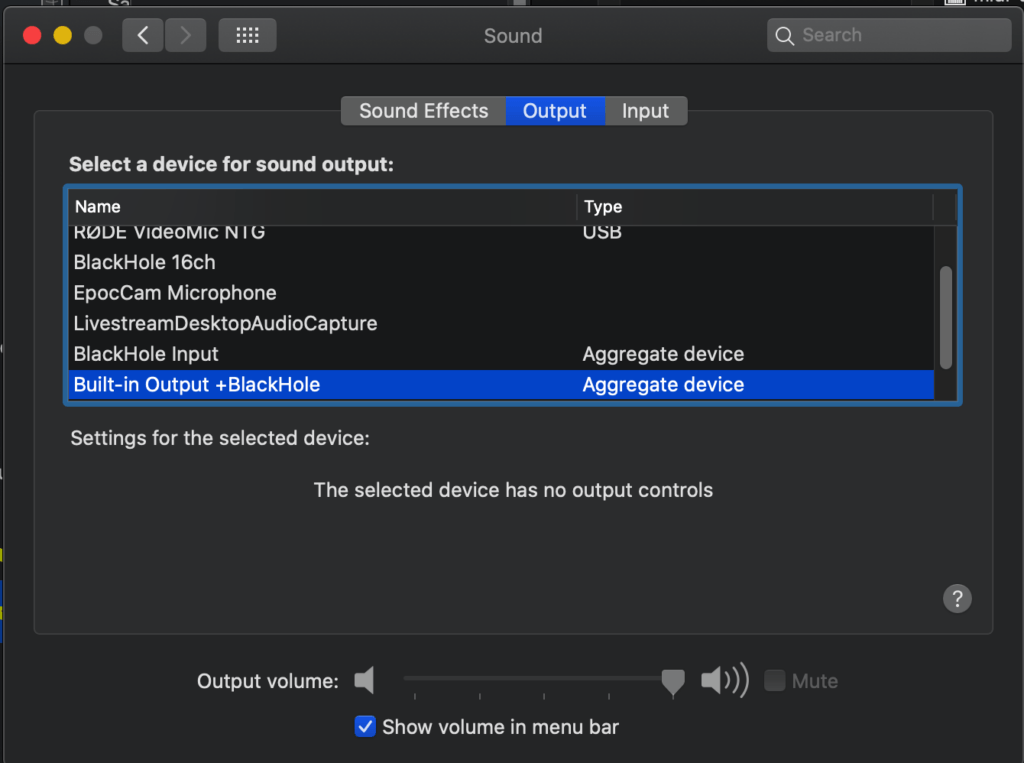Screen dimensions: 1024x763
Task: Click the forward navigation arrow
Action: coord(185,35)
